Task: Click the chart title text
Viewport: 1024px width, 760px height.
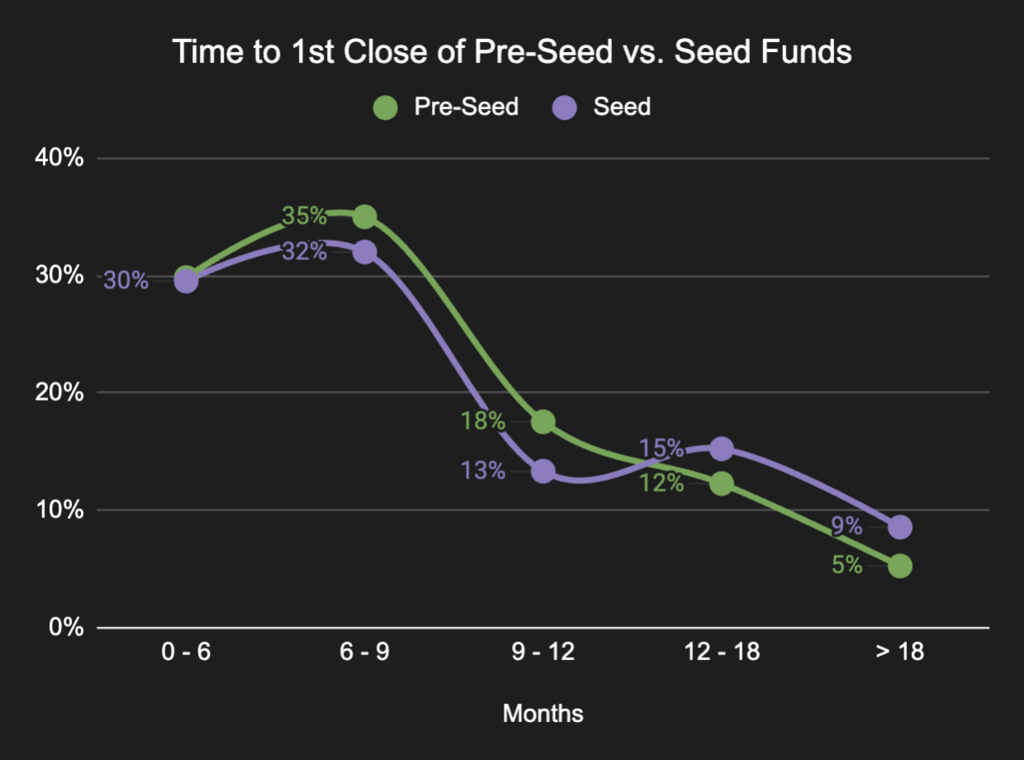Action: pyautogui.click(x=512, y=52)
